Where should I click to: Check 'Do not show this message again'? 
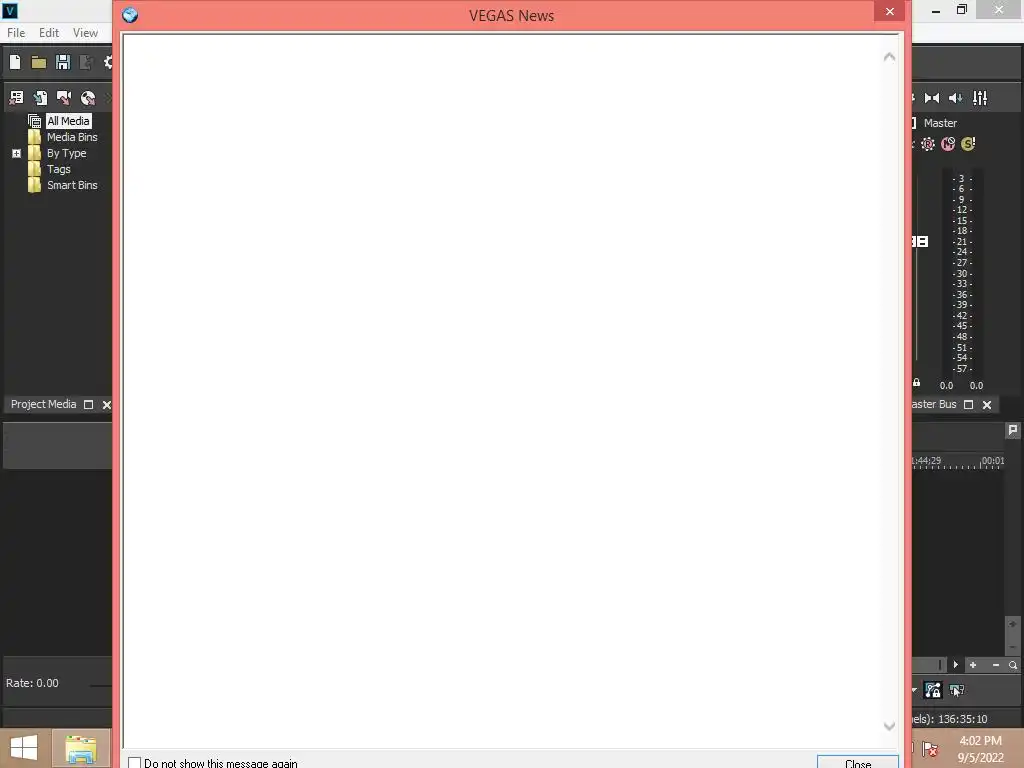coord(135,762)
